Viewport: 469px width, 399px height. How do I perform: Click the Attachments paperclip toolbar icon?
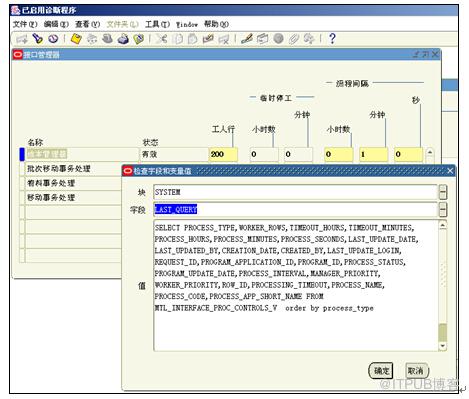[x=294, y=39]
